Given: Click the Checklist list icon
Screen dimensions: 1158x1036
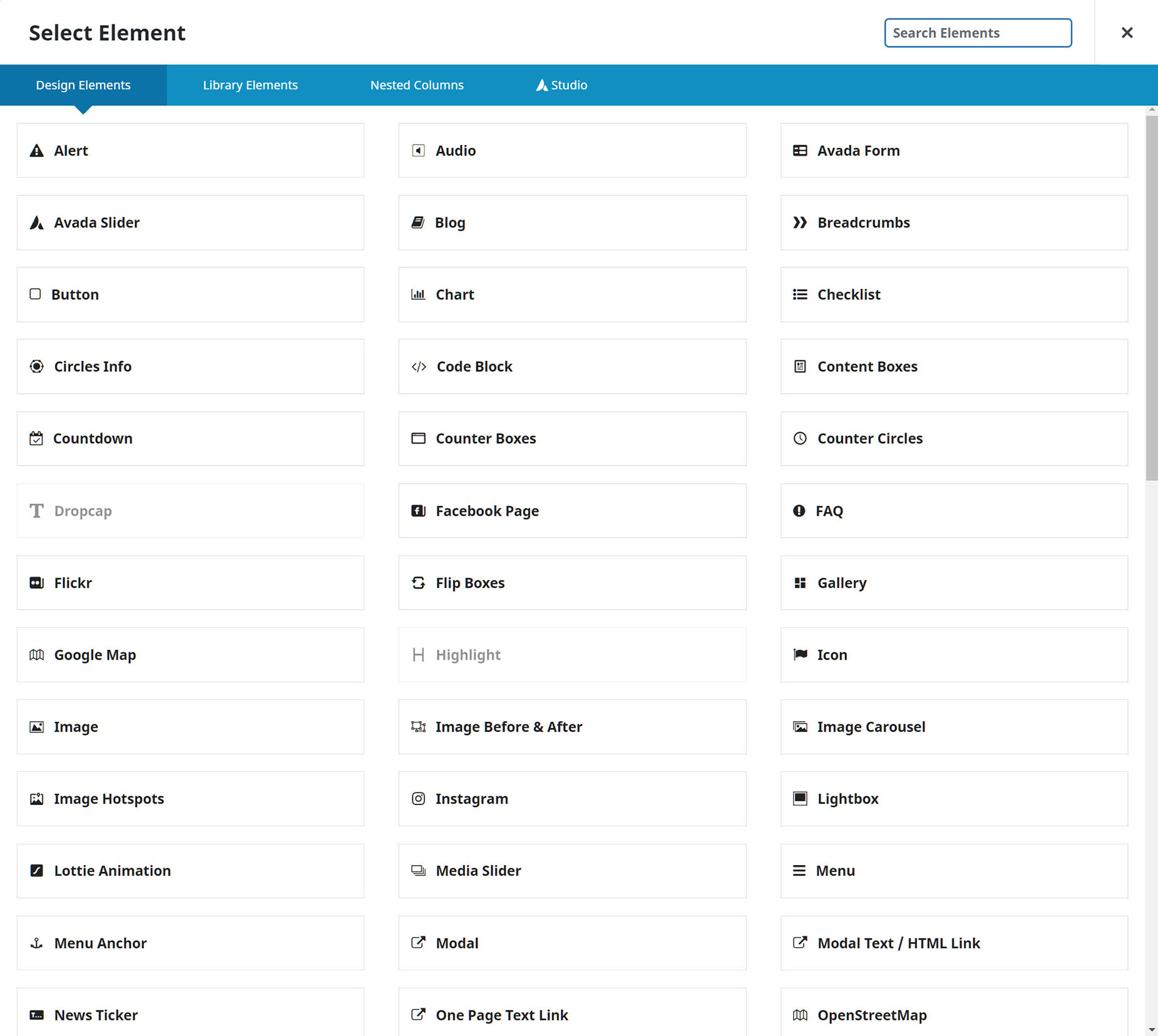Looking at the screenshot, I should [x=800, y=294].
